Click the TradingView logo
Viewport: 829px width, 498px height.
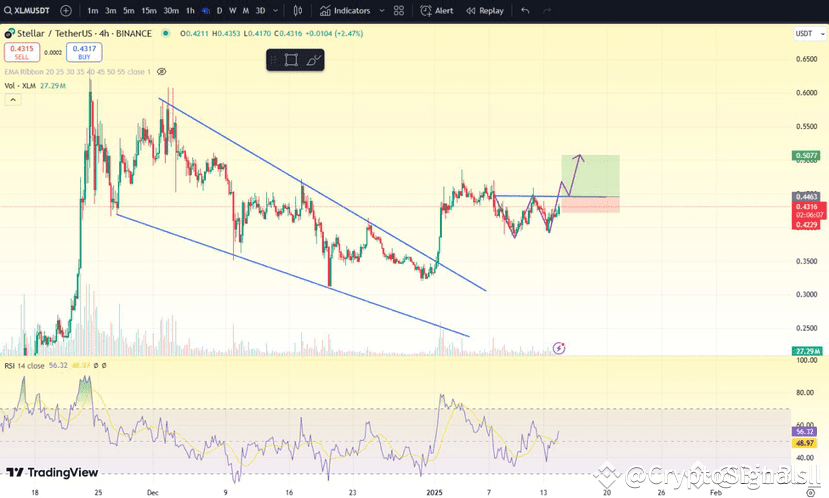(52, 472)
